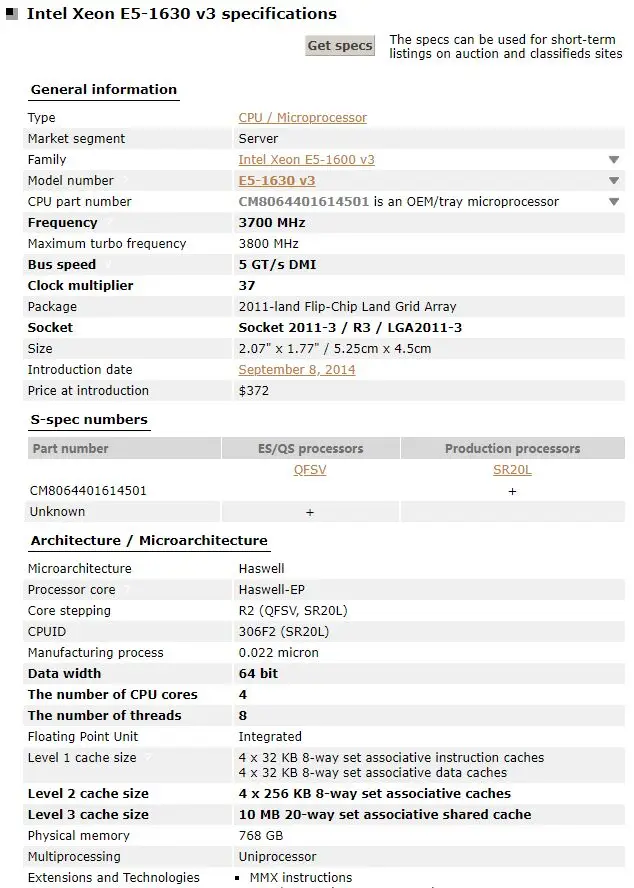Click the Get specs button
Screen dimensions: 634x888
340,45
